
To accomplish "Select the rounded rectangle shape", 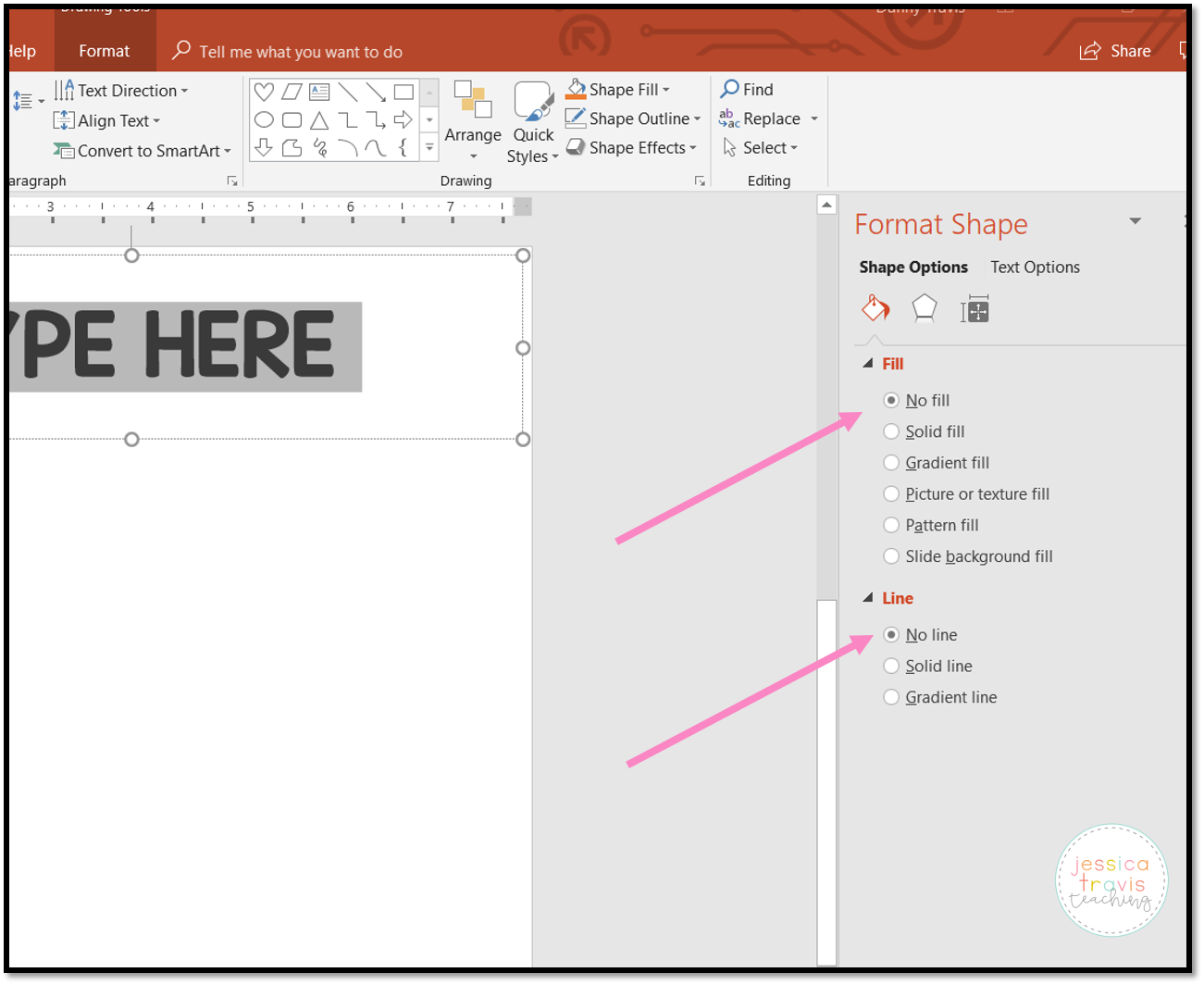I will click(x=292, y=119).
